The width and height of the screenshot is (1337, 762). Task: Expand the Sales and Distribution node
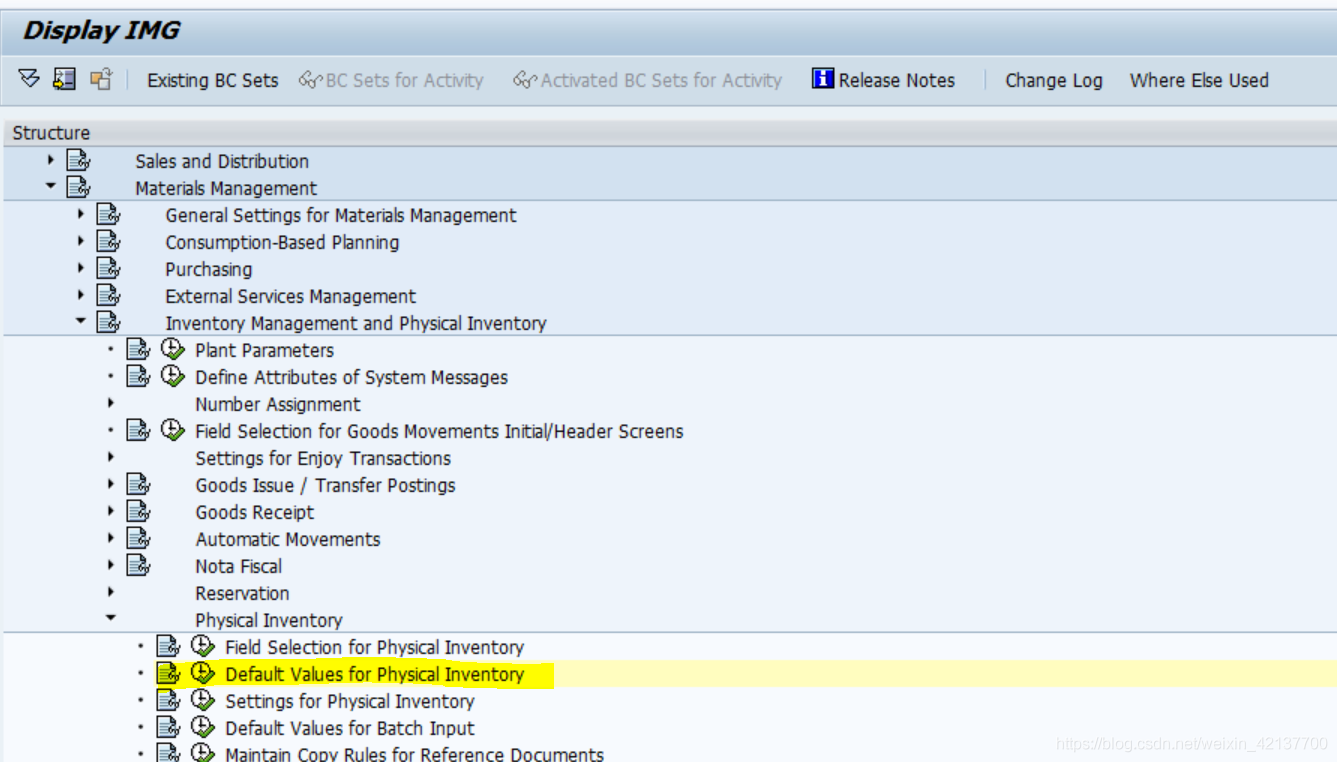[x=50, y=160]
